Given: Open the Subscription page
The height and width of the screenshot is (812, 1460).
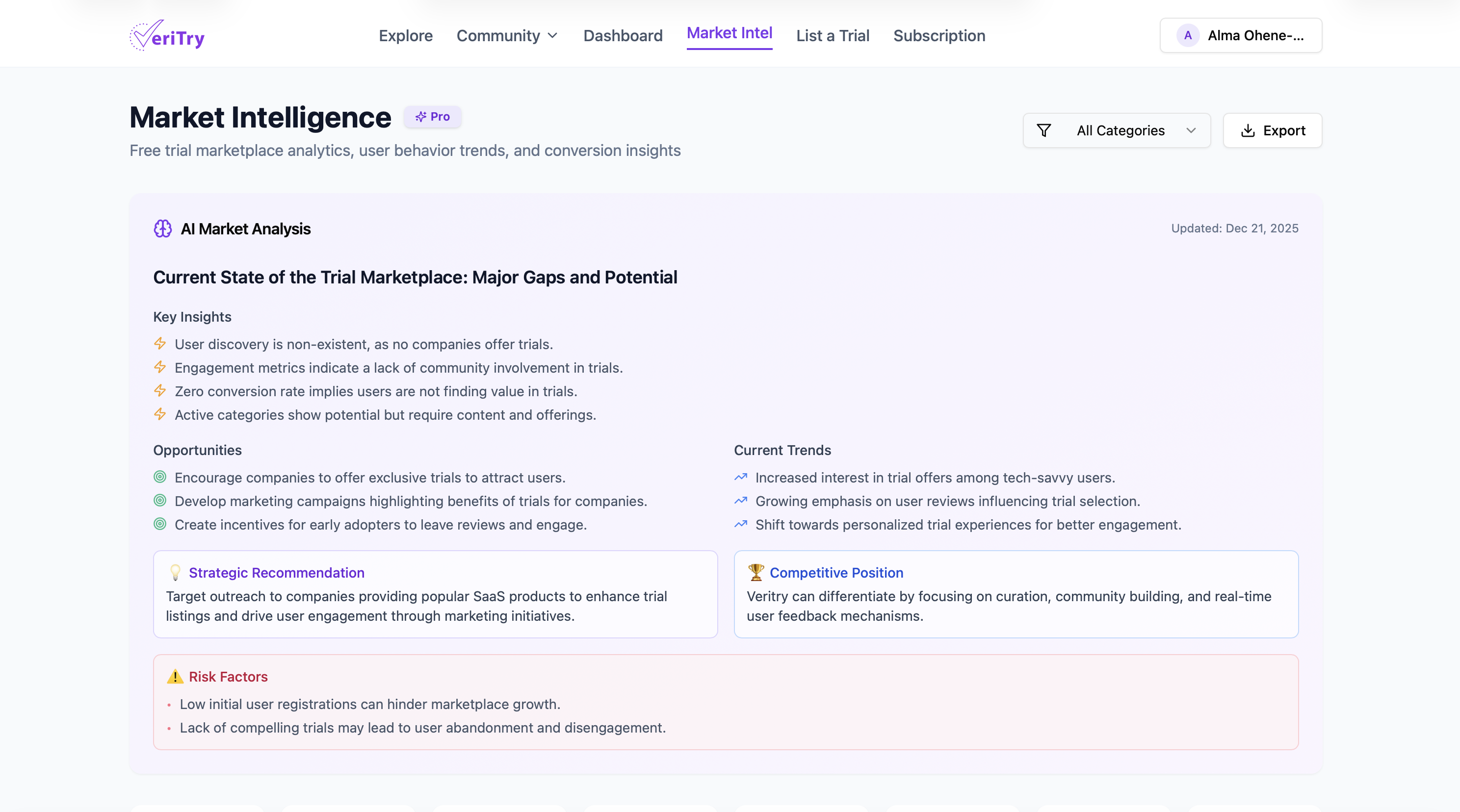Looking at the screenshot, I should (939, 36).
